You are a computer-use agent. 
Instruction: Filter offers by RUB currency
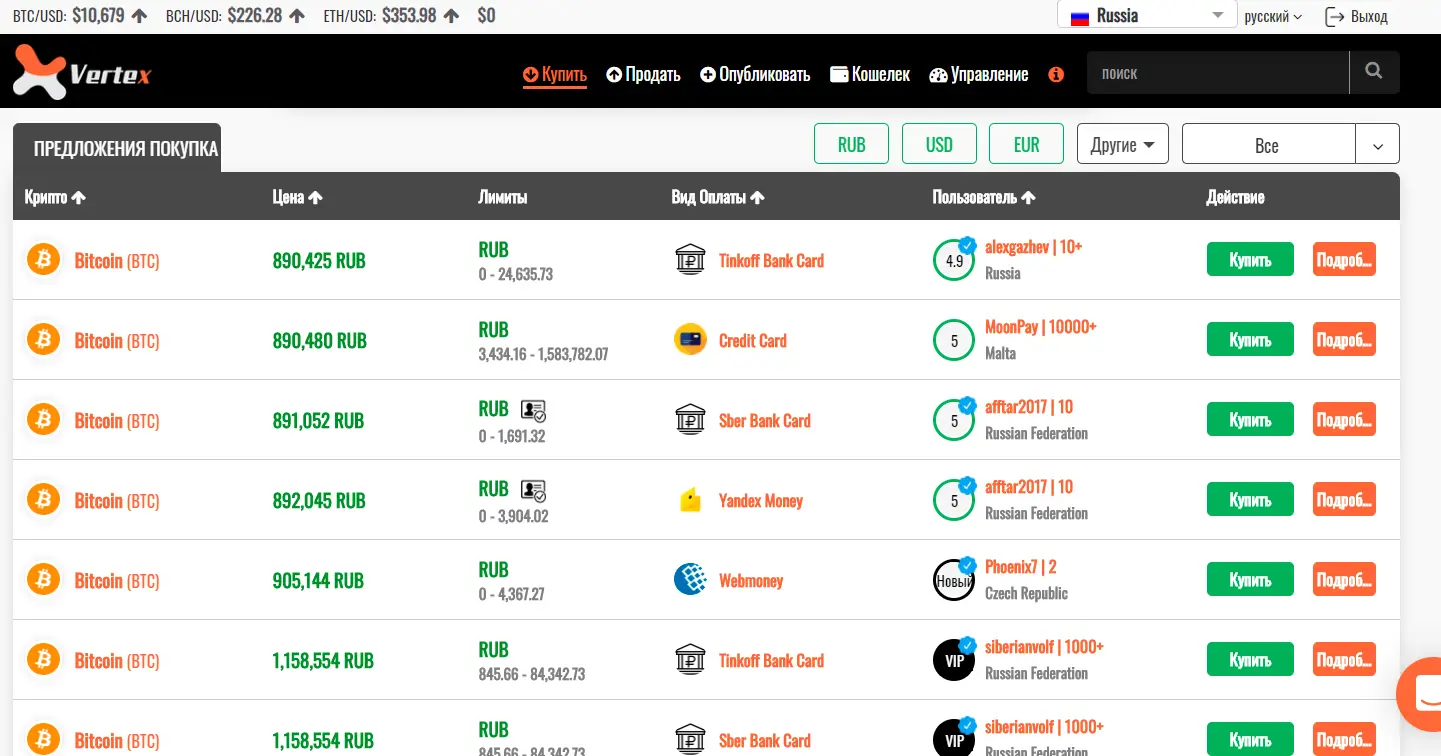(x=851, y=144)
